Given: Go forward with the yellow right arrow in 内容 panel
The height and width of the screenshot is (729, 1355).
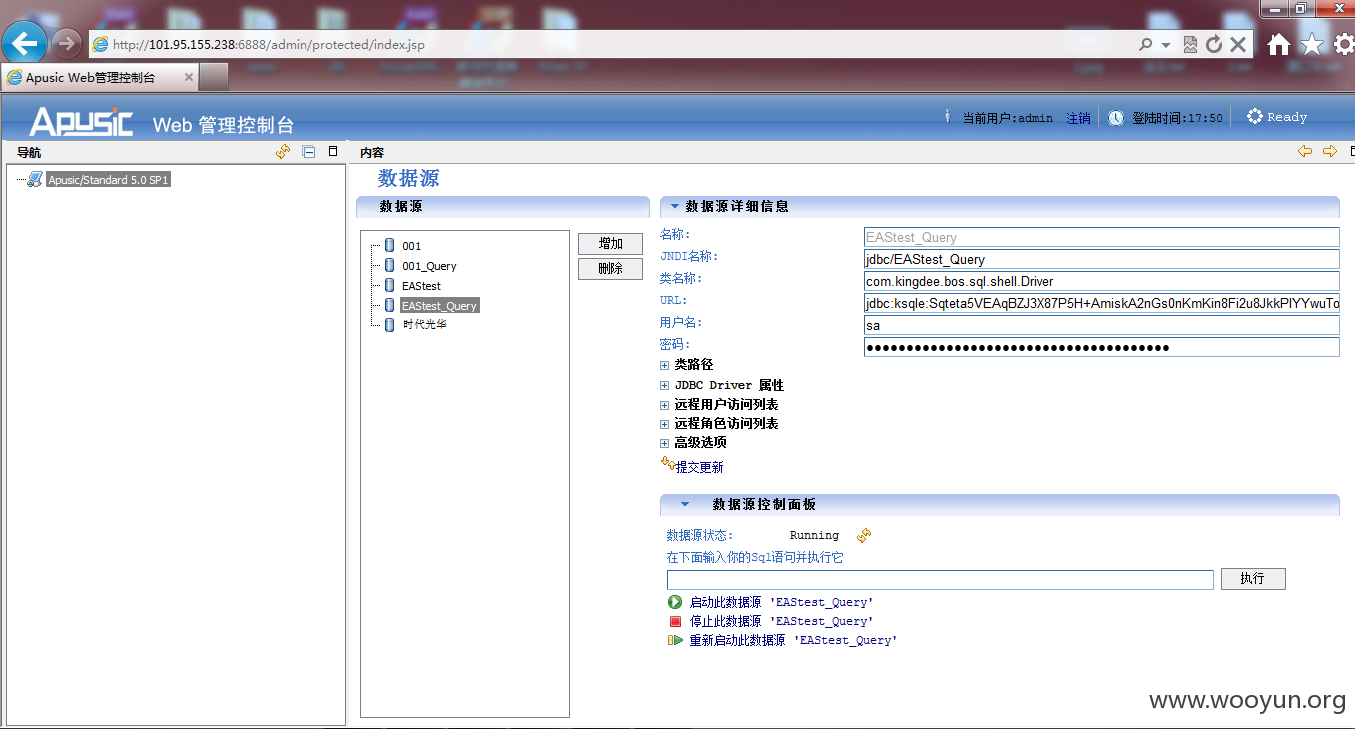Looking at the screenshot, I should pos(1330,152).
